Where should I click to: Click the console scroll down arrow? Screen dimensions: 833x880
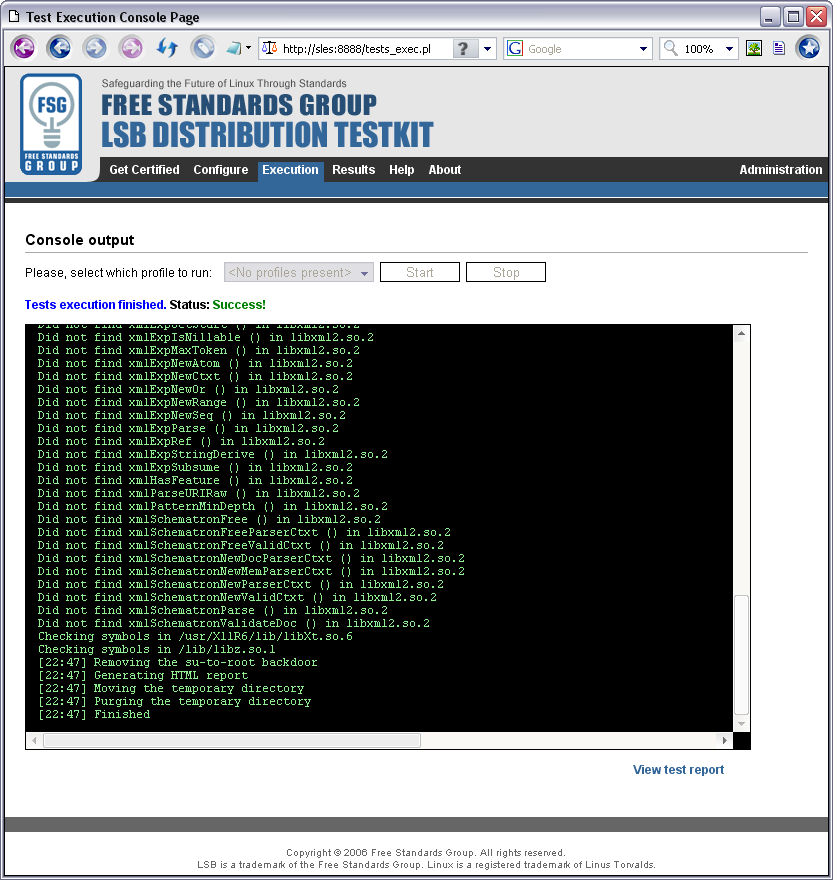click(741, 724)
